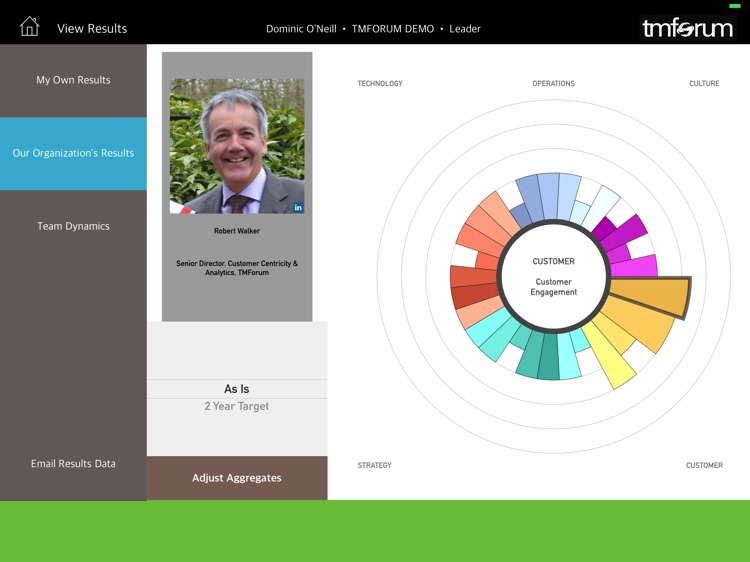The width and height of the screenshot is (750, 562).
Task: Click the Robert Walker name label
Action: pyautogui.click(x=237, y=231)
